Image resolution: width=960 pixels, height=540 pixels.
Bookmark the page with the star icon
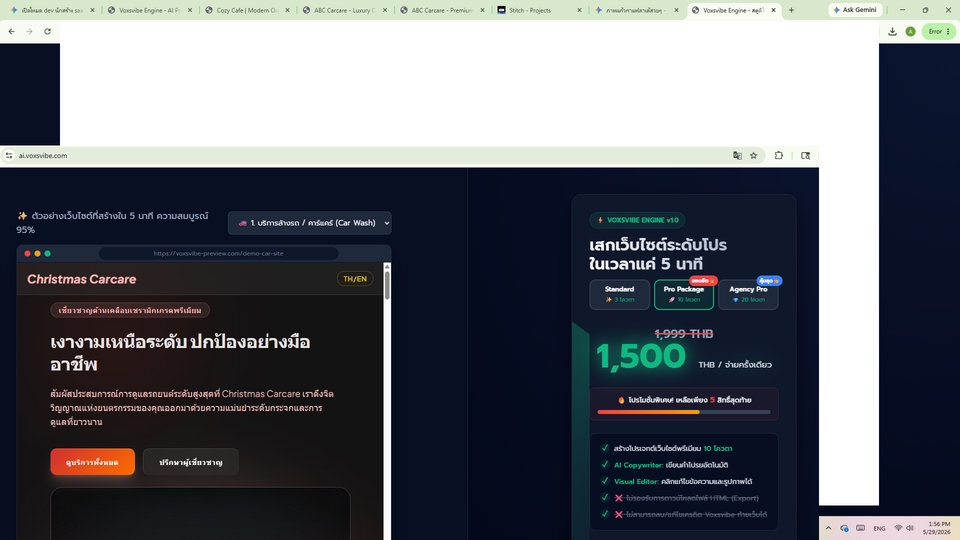point(754,156)
